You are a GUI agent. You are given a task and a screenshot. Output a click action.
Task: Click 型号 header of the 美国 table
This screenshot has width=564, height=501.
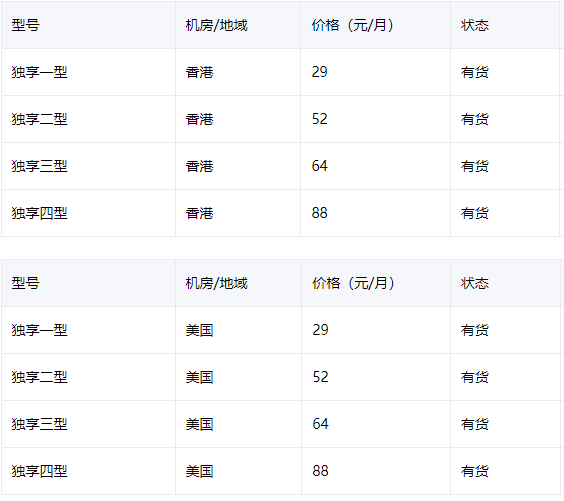click(x=25, y=283)
